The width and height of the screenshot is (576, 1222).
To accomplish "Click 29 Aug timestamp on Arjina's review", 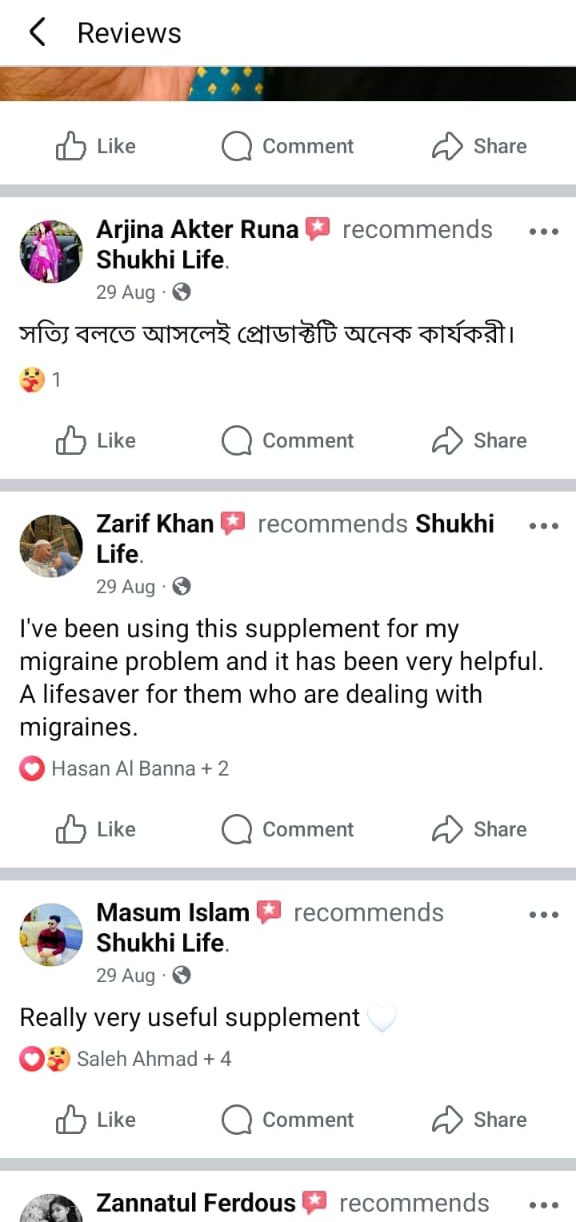I will pyautogui.click(x=125, y=292).
